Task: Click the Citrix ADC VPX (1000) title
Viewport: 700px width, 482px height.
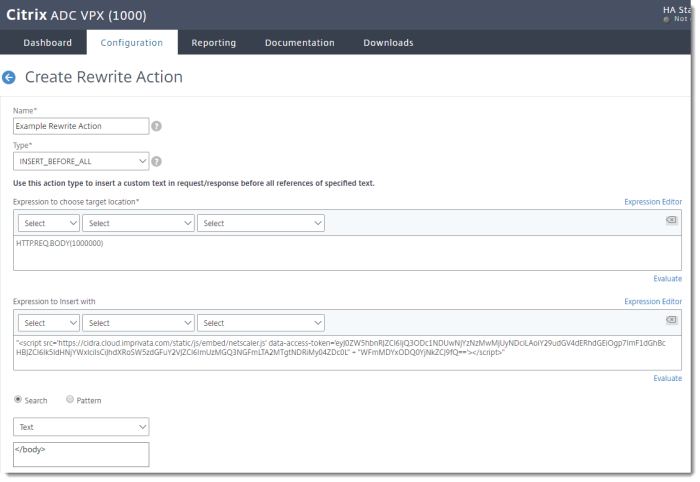Action: tap(76, 15)
